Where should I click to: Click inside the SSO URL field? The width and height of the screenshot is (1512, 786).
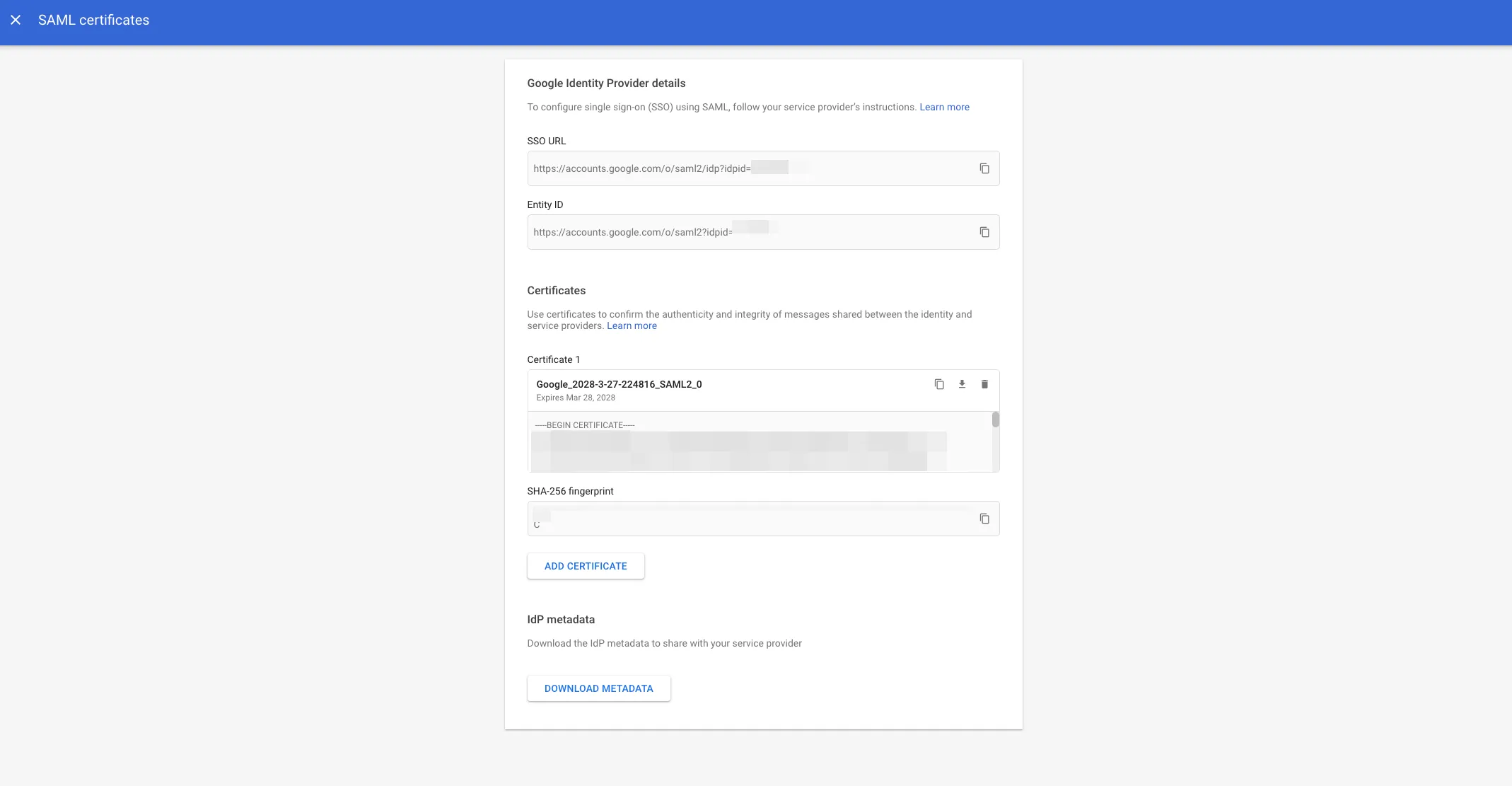coord(750,168)
